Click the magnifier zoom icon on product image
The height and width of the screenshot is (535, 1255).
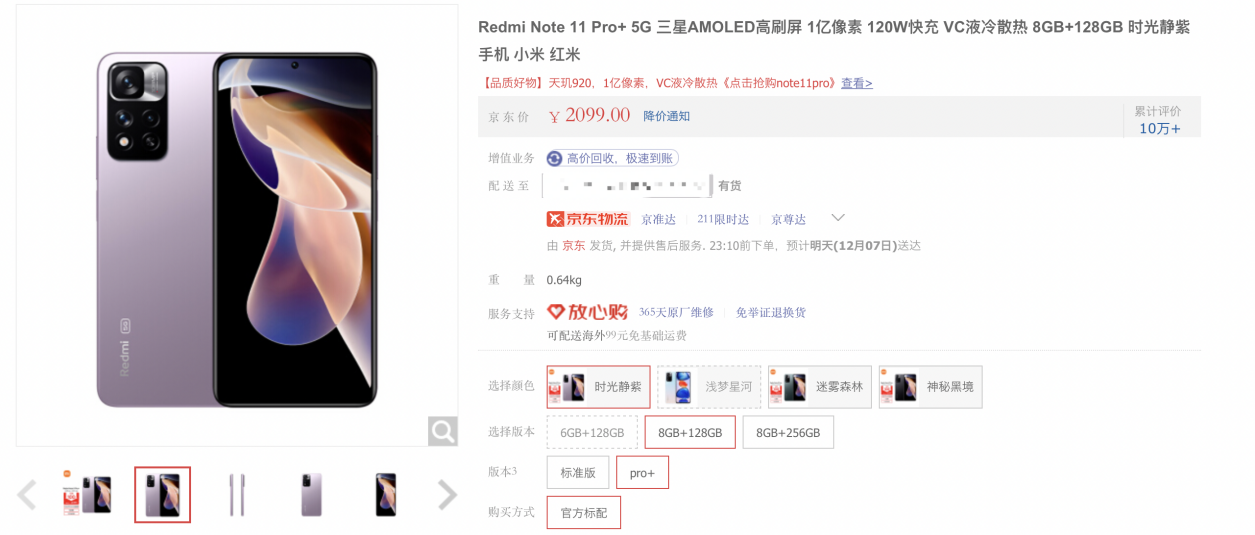[x=442, y=431]
